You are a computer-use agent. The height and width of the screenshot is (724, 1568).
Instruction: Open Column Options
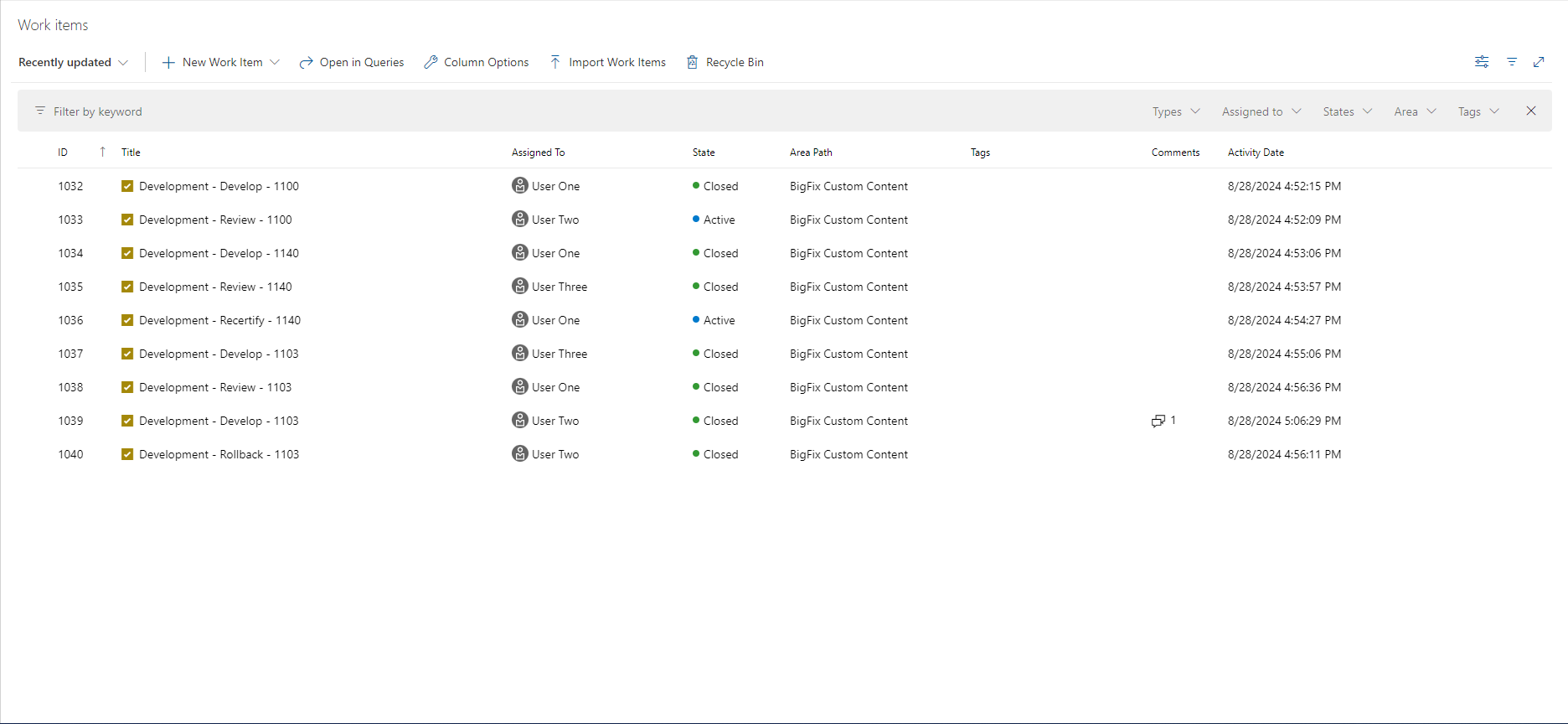477,62
